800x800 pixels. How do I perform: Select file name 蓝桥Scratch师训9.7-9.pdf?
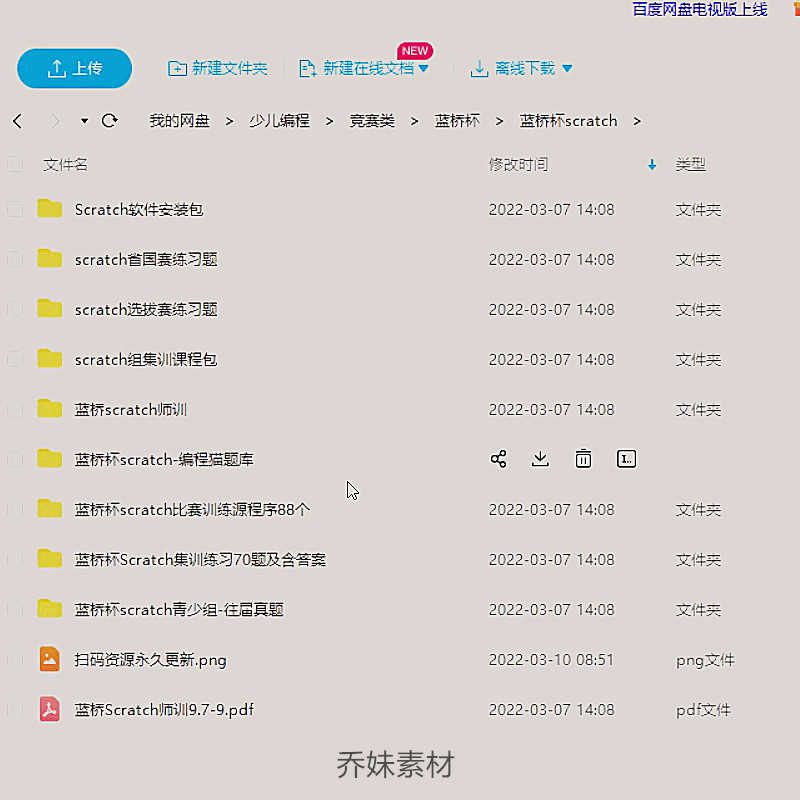point(164,710)
